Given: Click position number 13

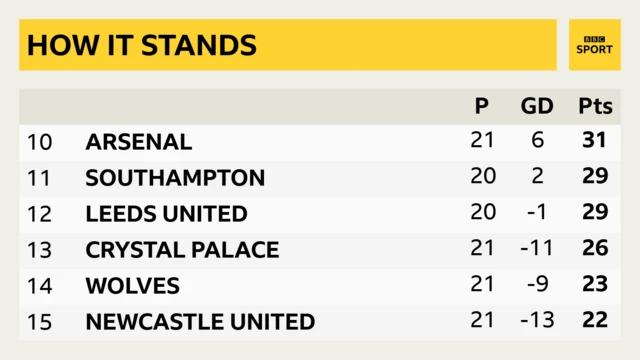Looking at the screenshot, I should point(40,250).
